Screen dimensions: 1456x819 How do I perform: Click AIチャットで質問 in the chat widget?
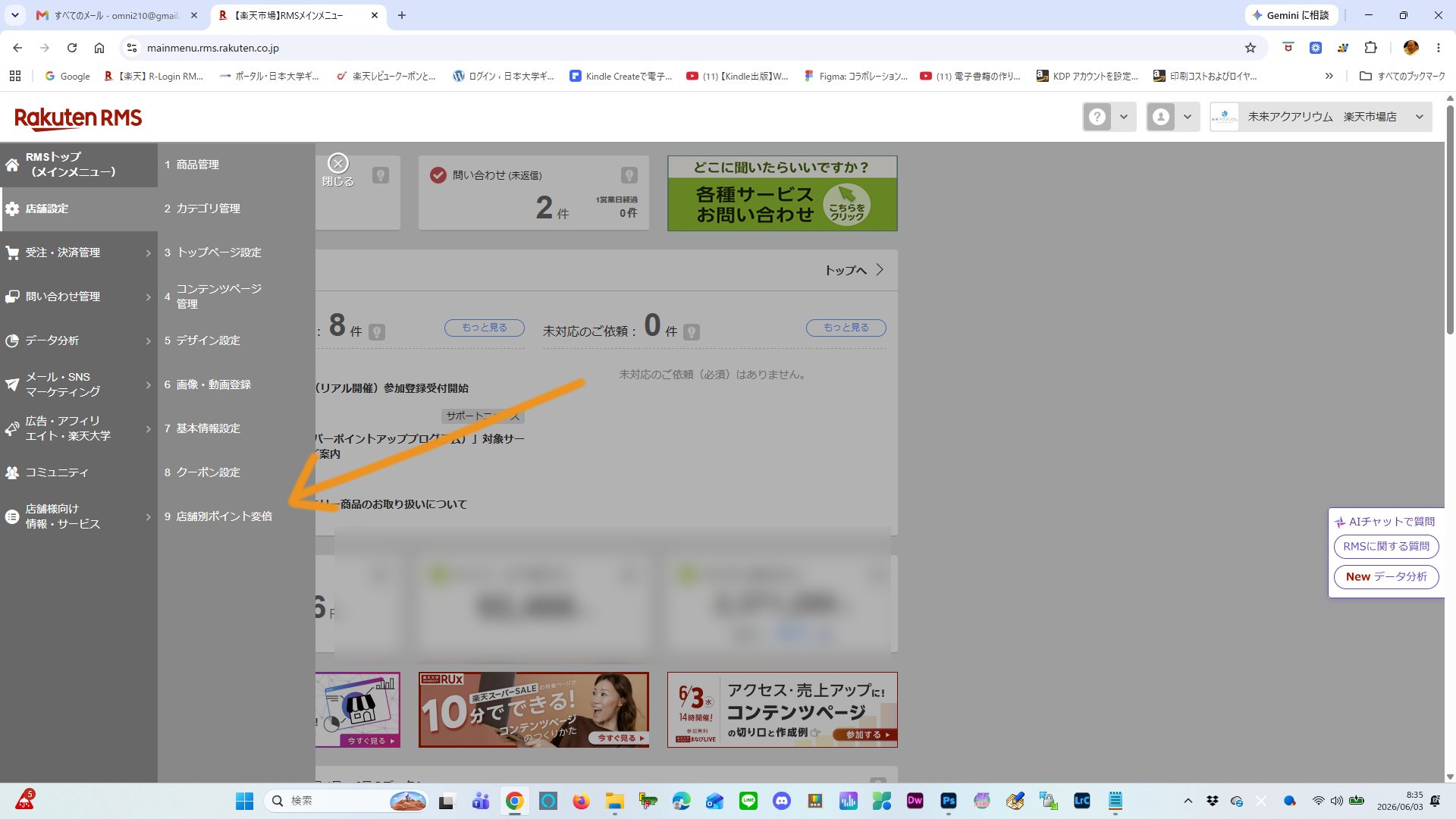pos(1385,522)
